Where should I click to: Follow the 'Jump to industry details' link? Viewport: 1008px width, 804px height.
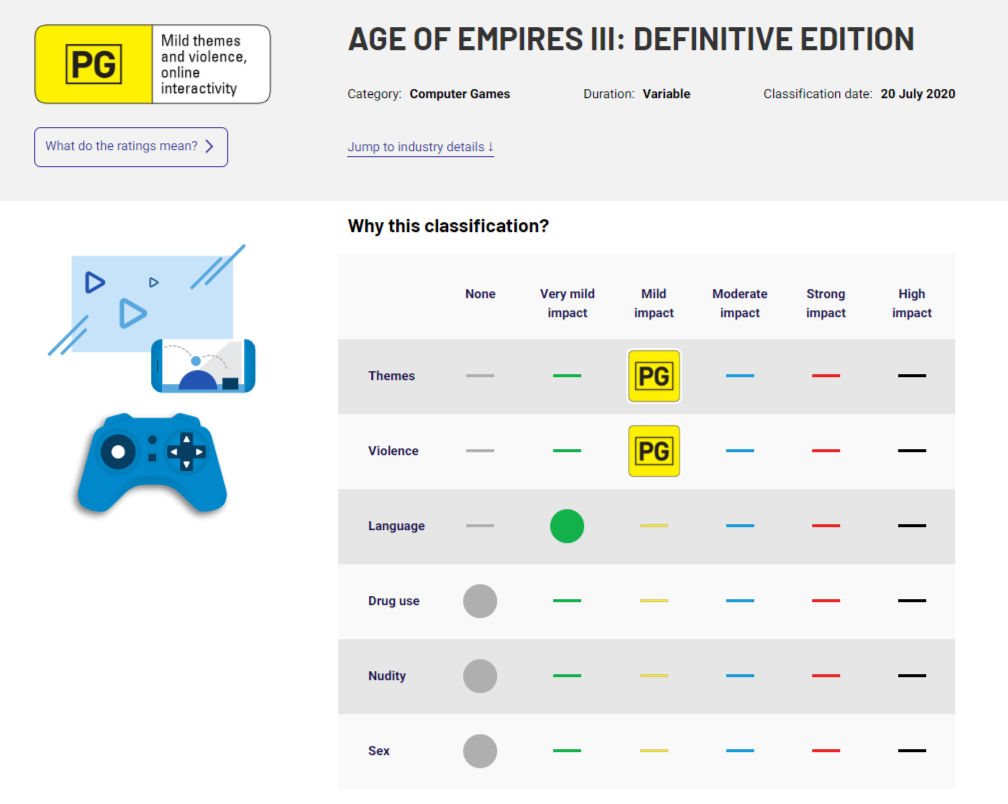(x=420, y=147)
